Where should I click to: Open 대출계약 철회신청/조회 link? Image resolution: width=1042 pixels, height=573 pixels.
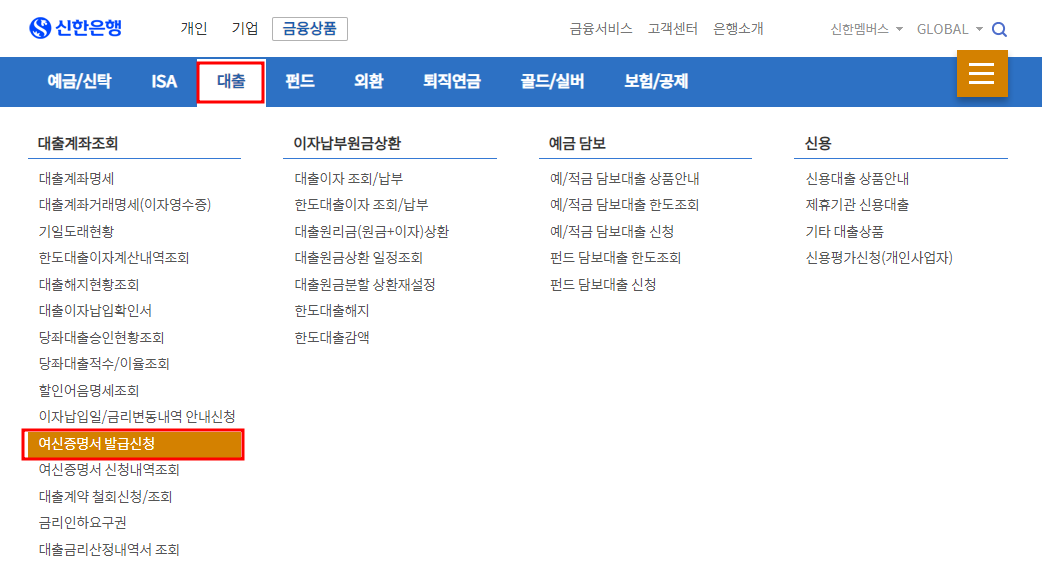pos(106,497)
